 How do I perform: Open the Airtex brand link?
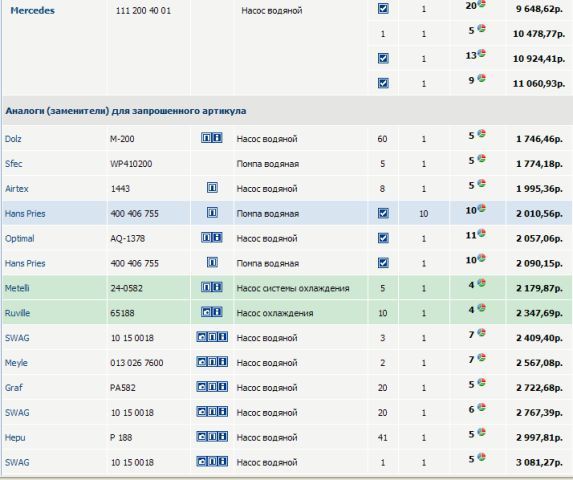[x=17, y=188]
